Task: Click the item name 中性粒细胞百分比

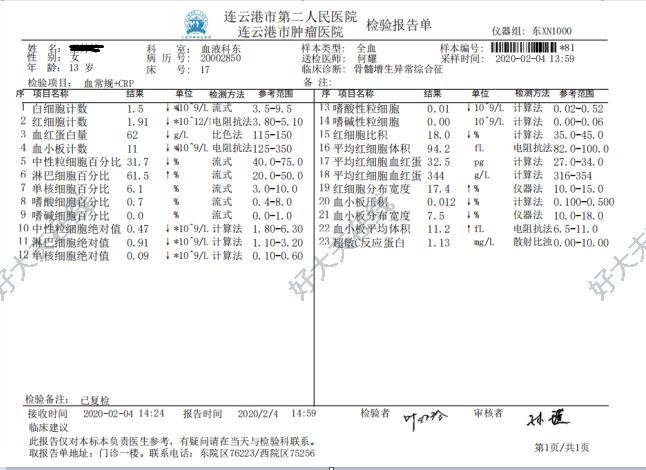Action: click(76, 162)
